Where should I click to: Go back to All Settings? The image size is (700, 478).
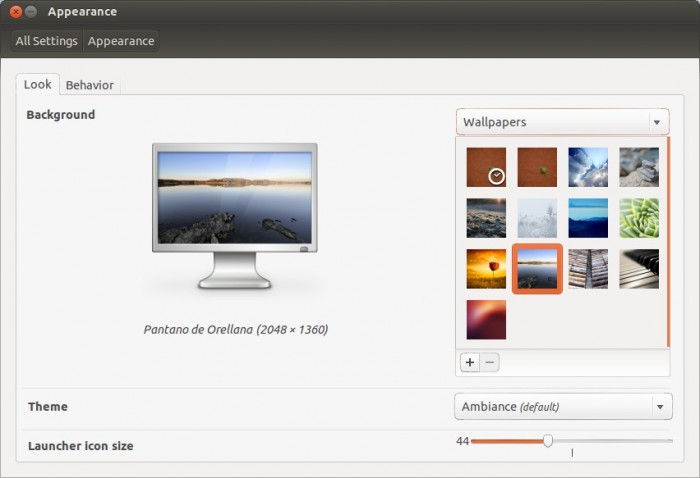coord(46,41)
